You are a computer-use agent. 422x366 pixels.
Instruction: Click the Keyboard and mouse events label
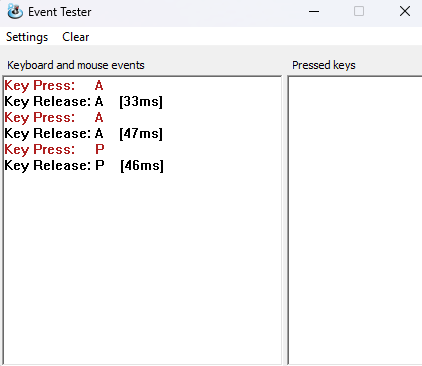point(76,65)
